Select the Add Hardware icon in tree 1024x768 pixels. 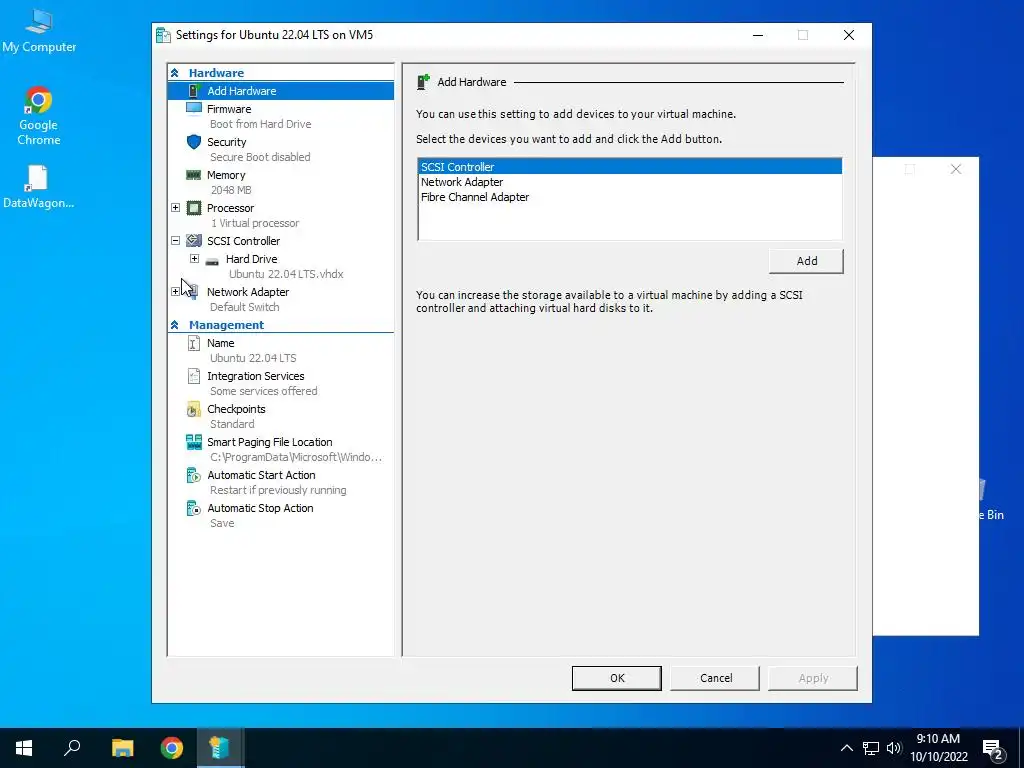193,91
